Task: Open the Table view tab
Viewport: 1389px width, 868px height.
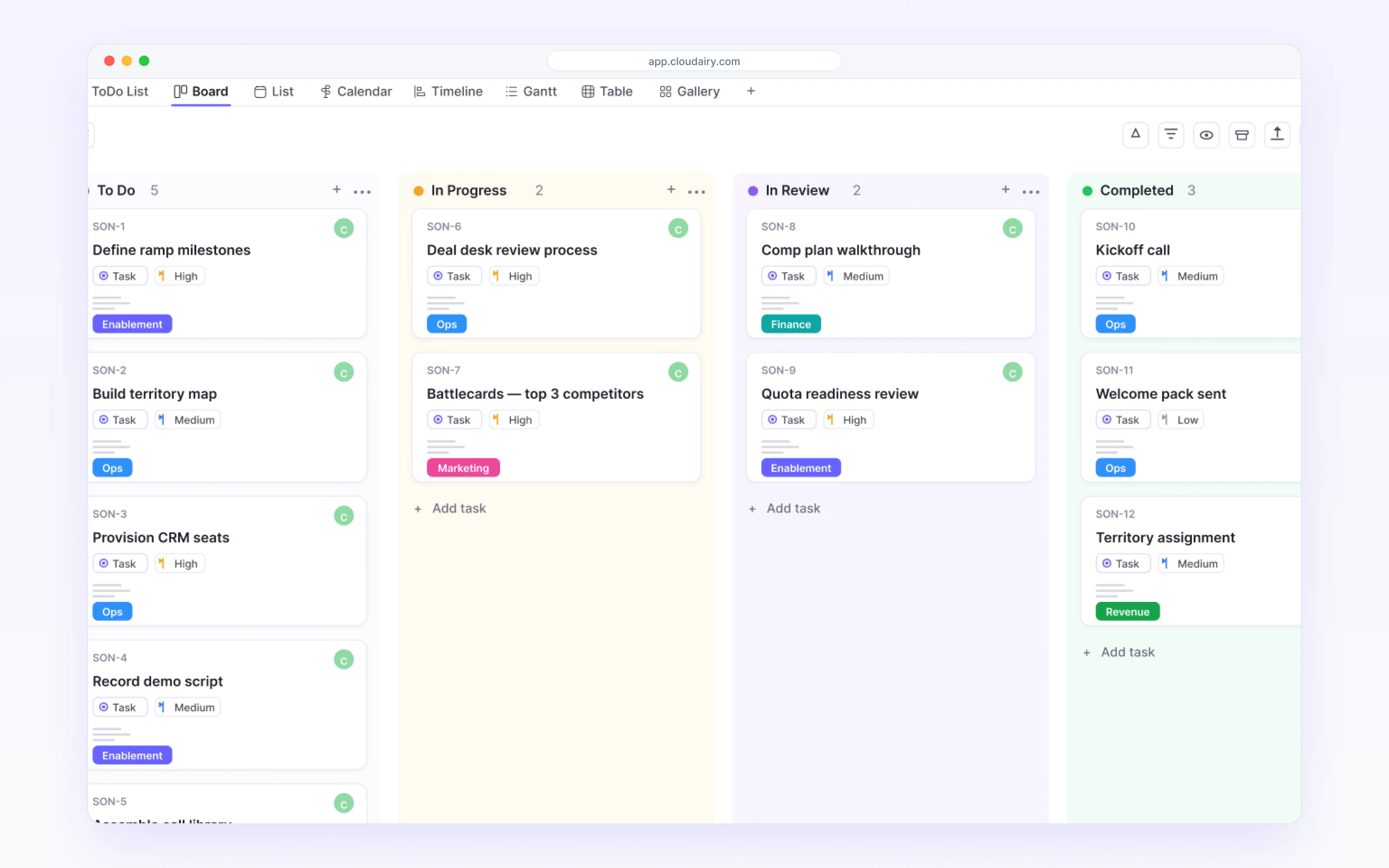Action: click(607, 92)
